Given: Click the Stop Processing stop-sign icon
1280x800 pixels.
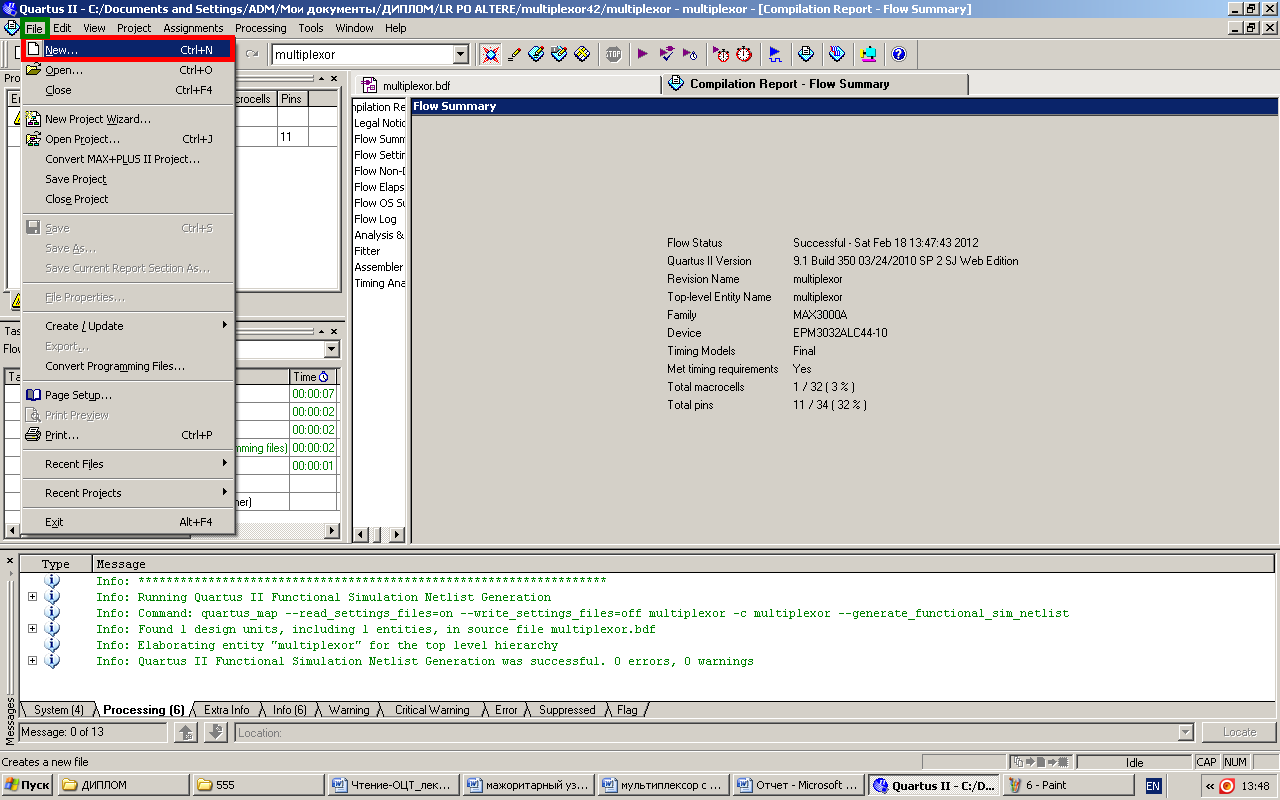Looking at the screenshot, I should coord(613,54).
